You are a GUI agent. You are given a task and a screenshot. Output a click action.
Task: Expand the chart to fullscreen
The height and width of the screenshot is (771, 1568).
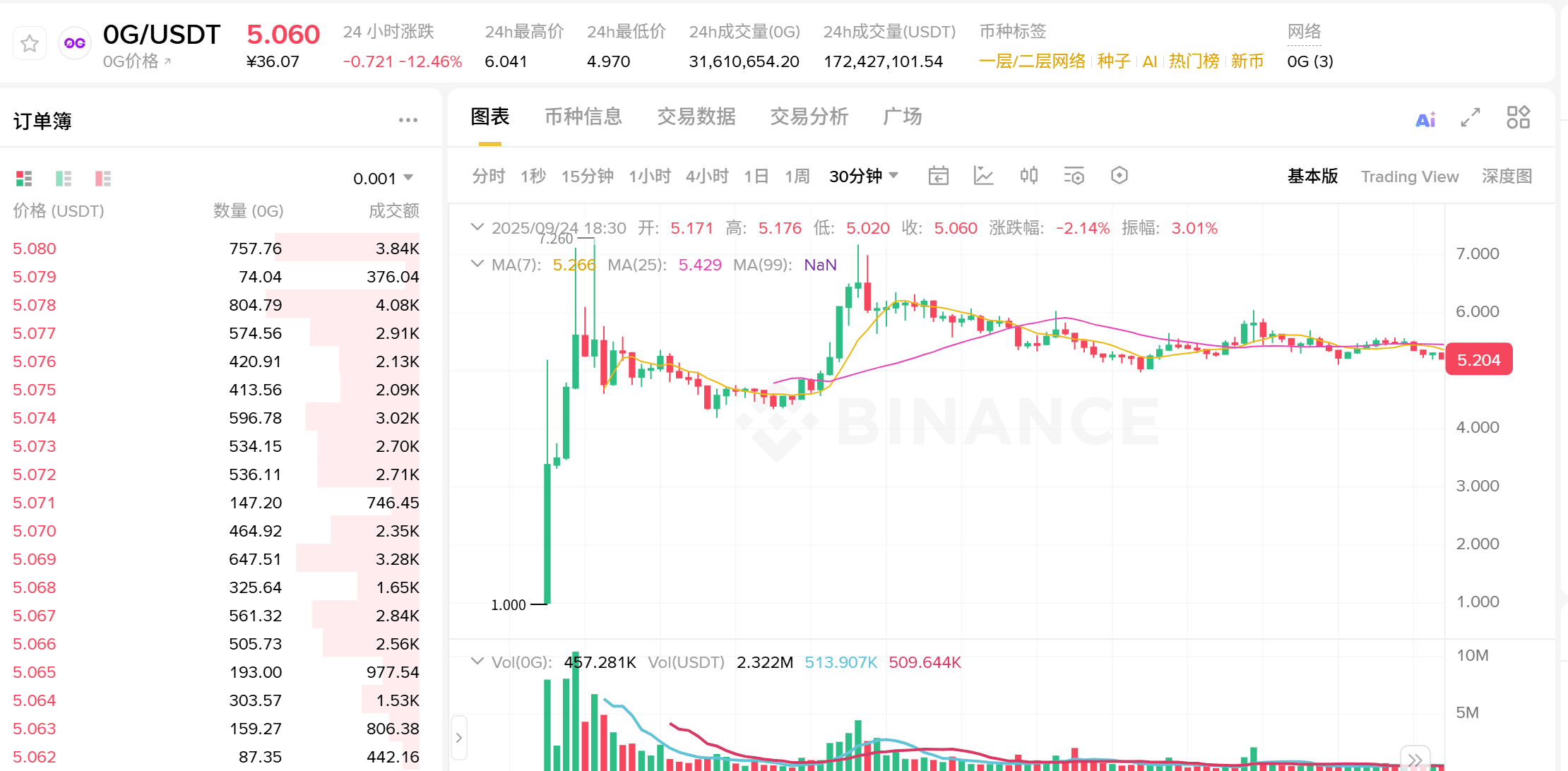tap(1471, 118)
